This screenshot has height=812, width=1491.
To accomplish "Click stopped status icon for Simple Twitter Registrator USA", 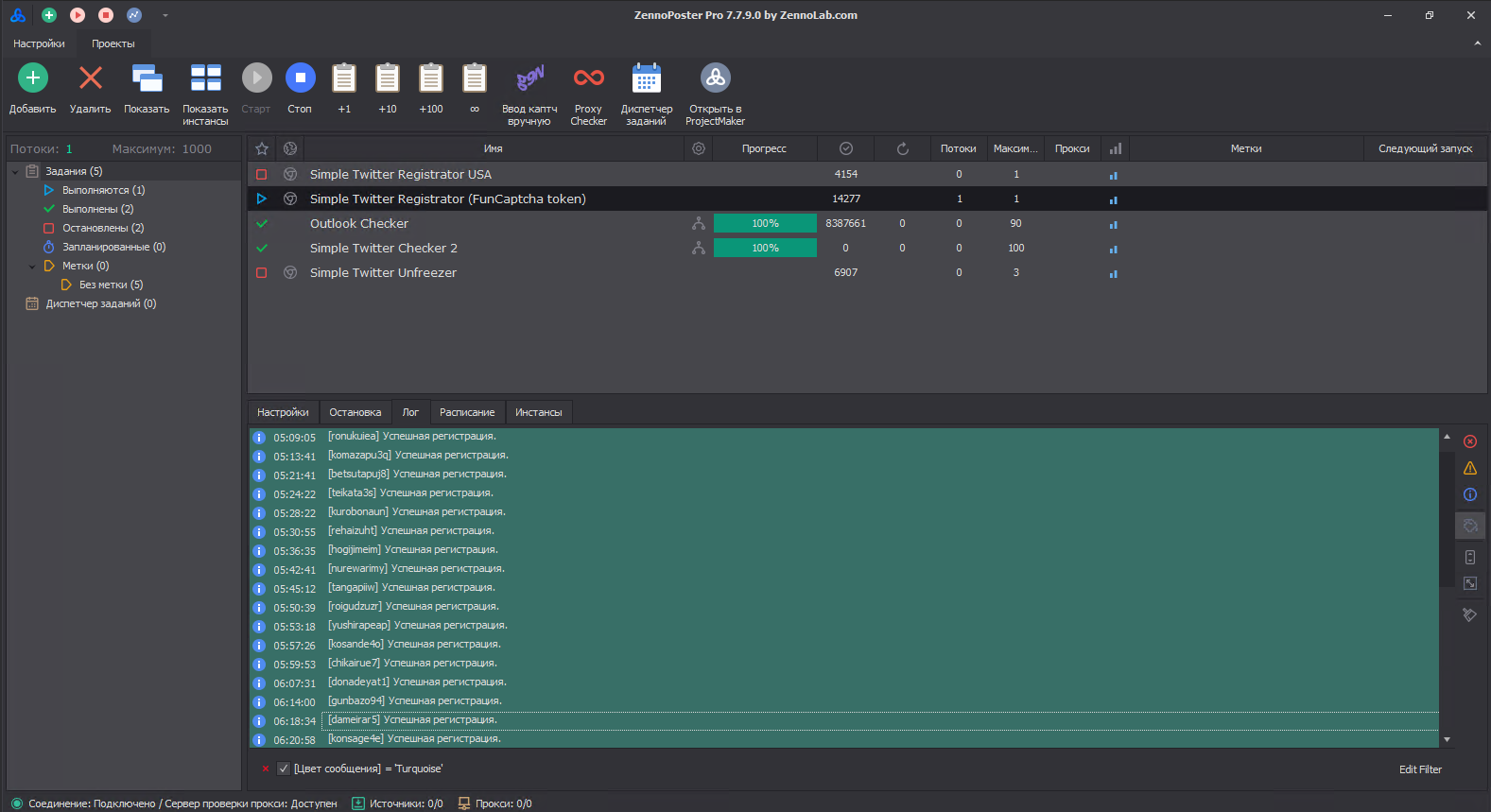I will 262,174.
